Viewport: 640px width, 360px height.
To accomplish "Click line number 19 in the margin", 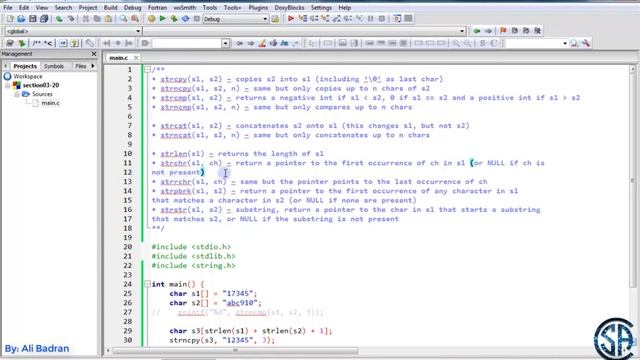I will coord(128,238).
